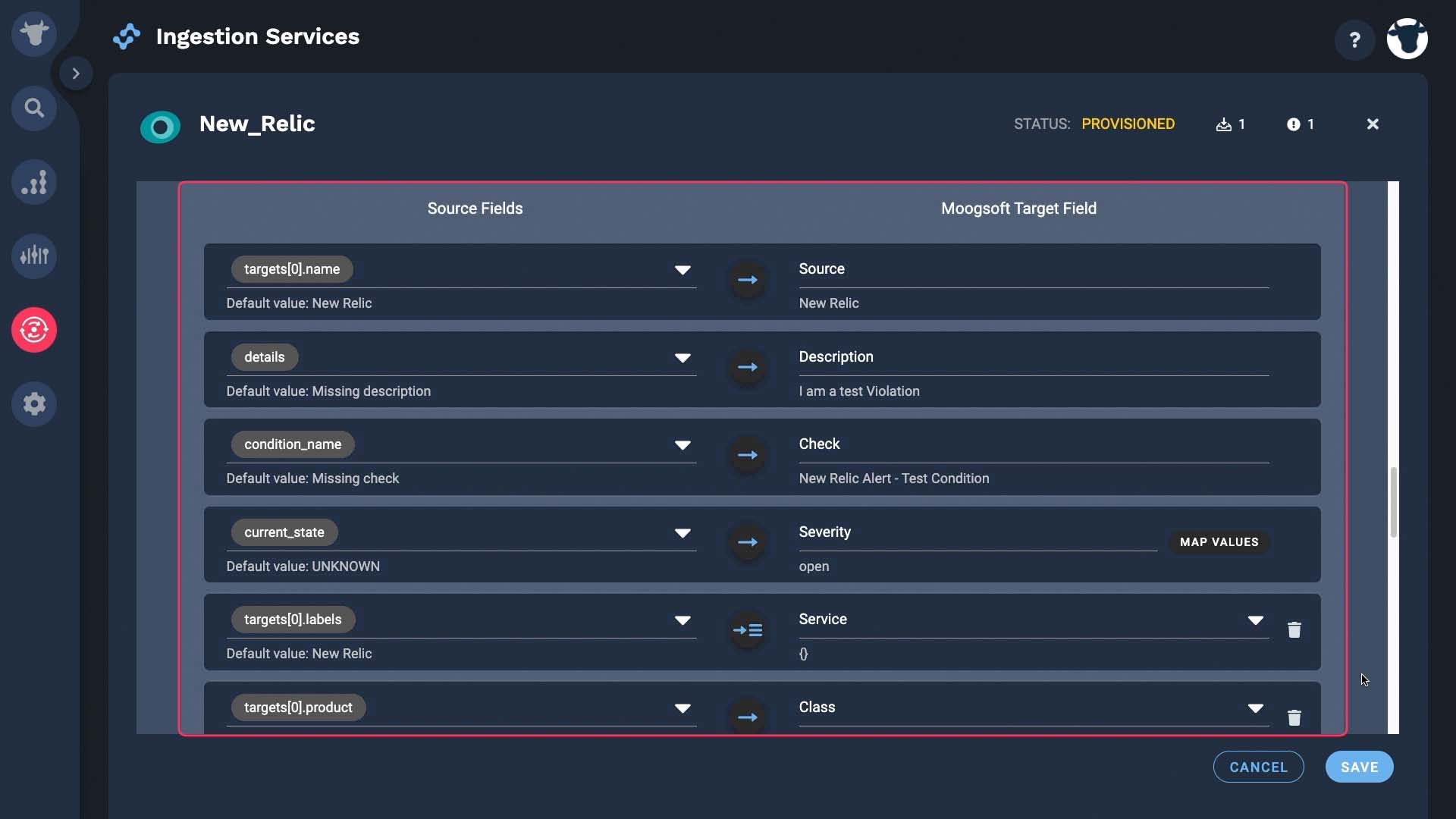Image resolution: width=1456 pixels, height=819 pixels.
Task: Click the details field chip
Action: tap(265, 357)
